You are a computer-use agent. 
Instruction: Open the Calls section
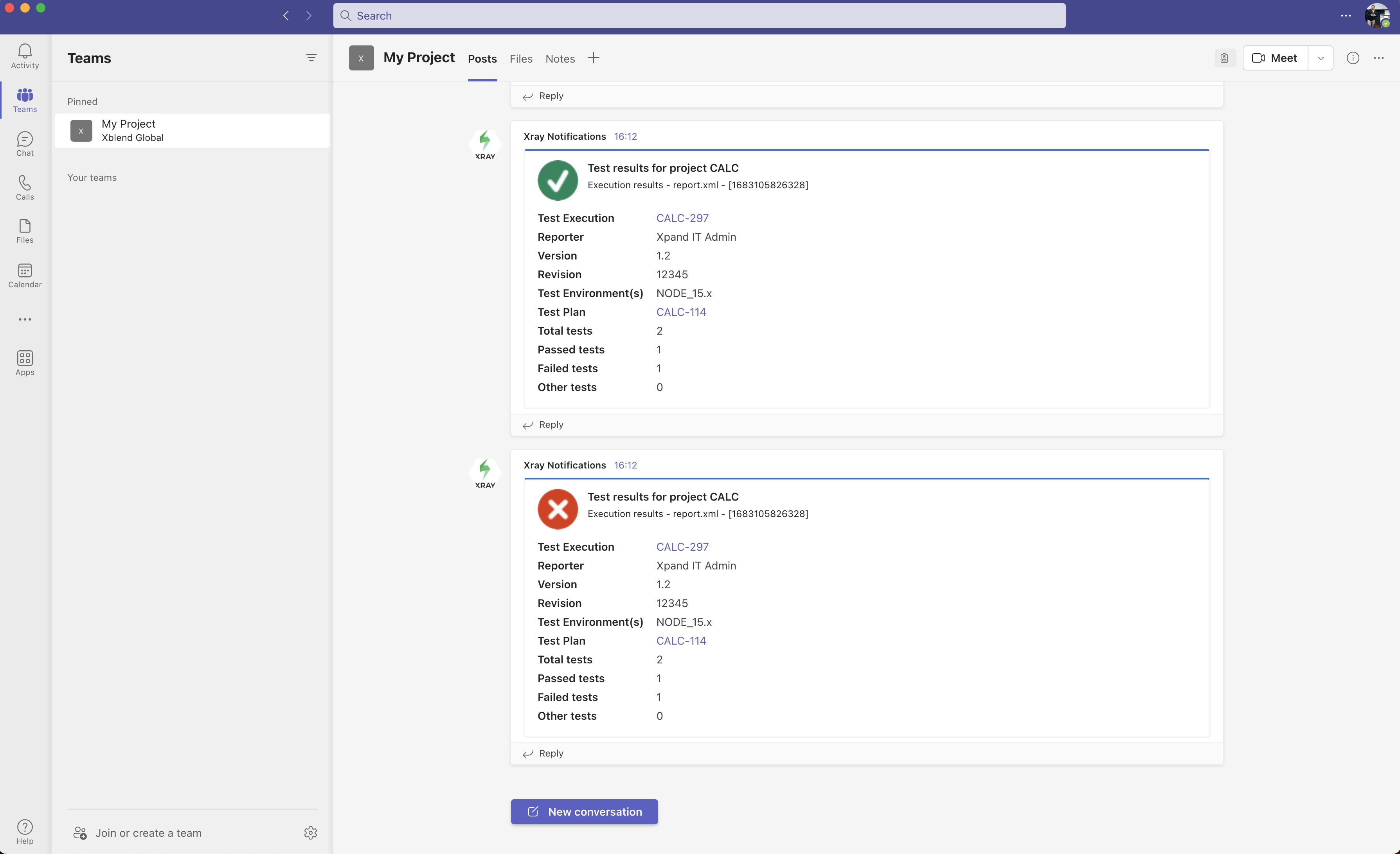pos(25,187)
